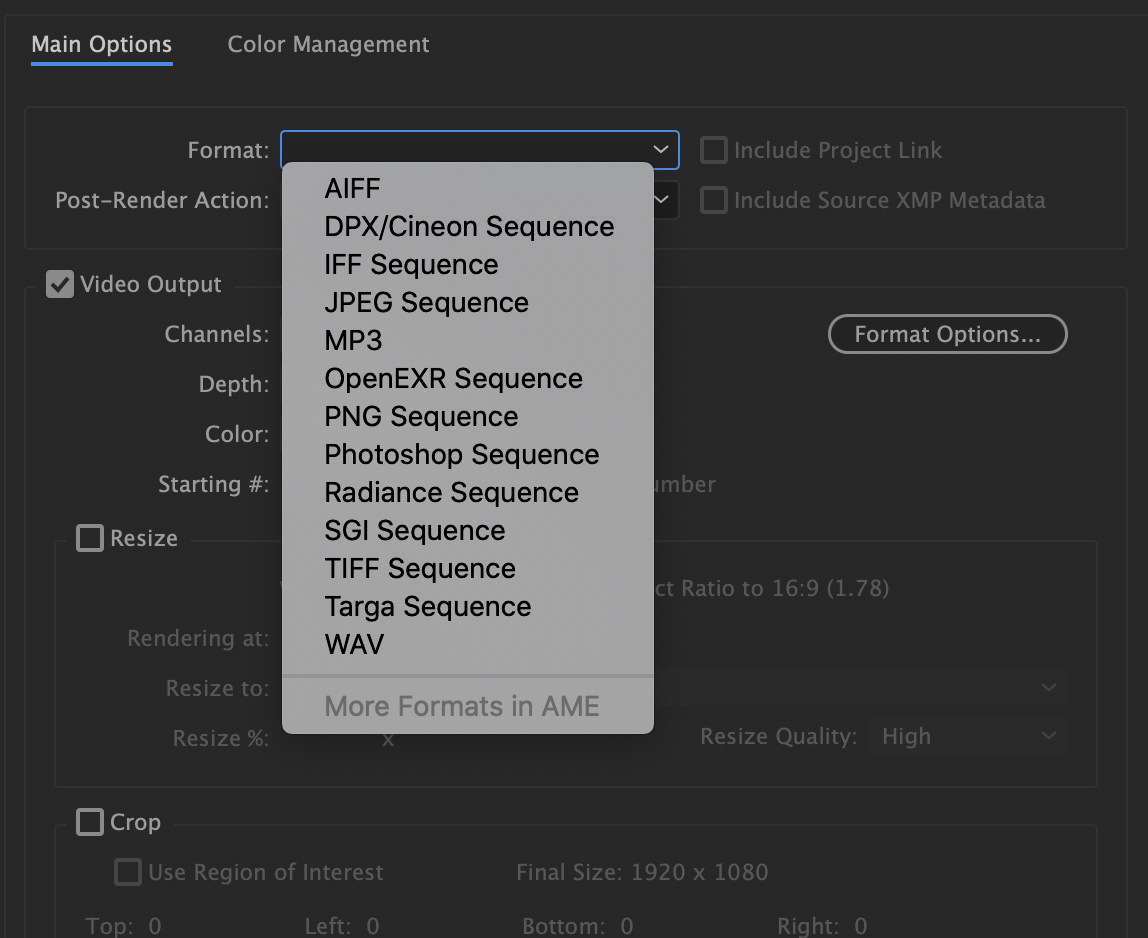This screenshot has height=938, width=1148.
Task: Choose WAV audio format
Action: (353, 644)
